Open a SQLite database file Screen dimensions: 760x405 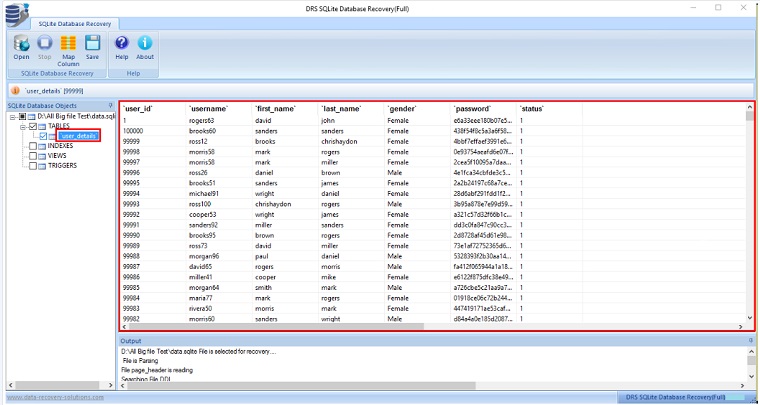pos(21,47)
